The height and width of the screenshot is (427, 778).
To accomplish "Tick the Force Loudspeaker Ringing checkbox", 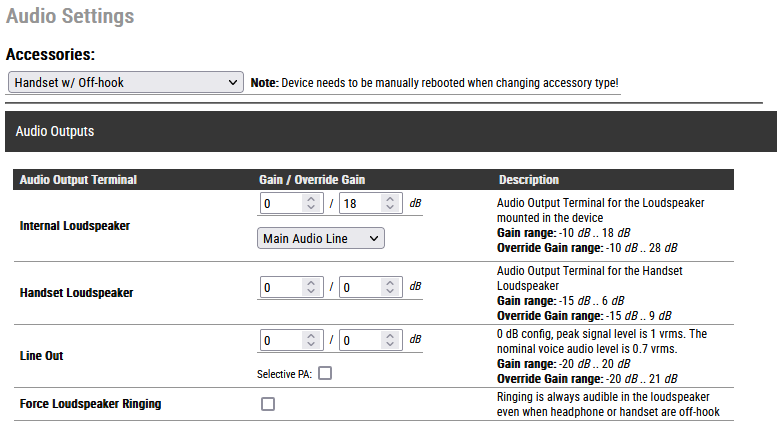I will [x=267, y=404].
